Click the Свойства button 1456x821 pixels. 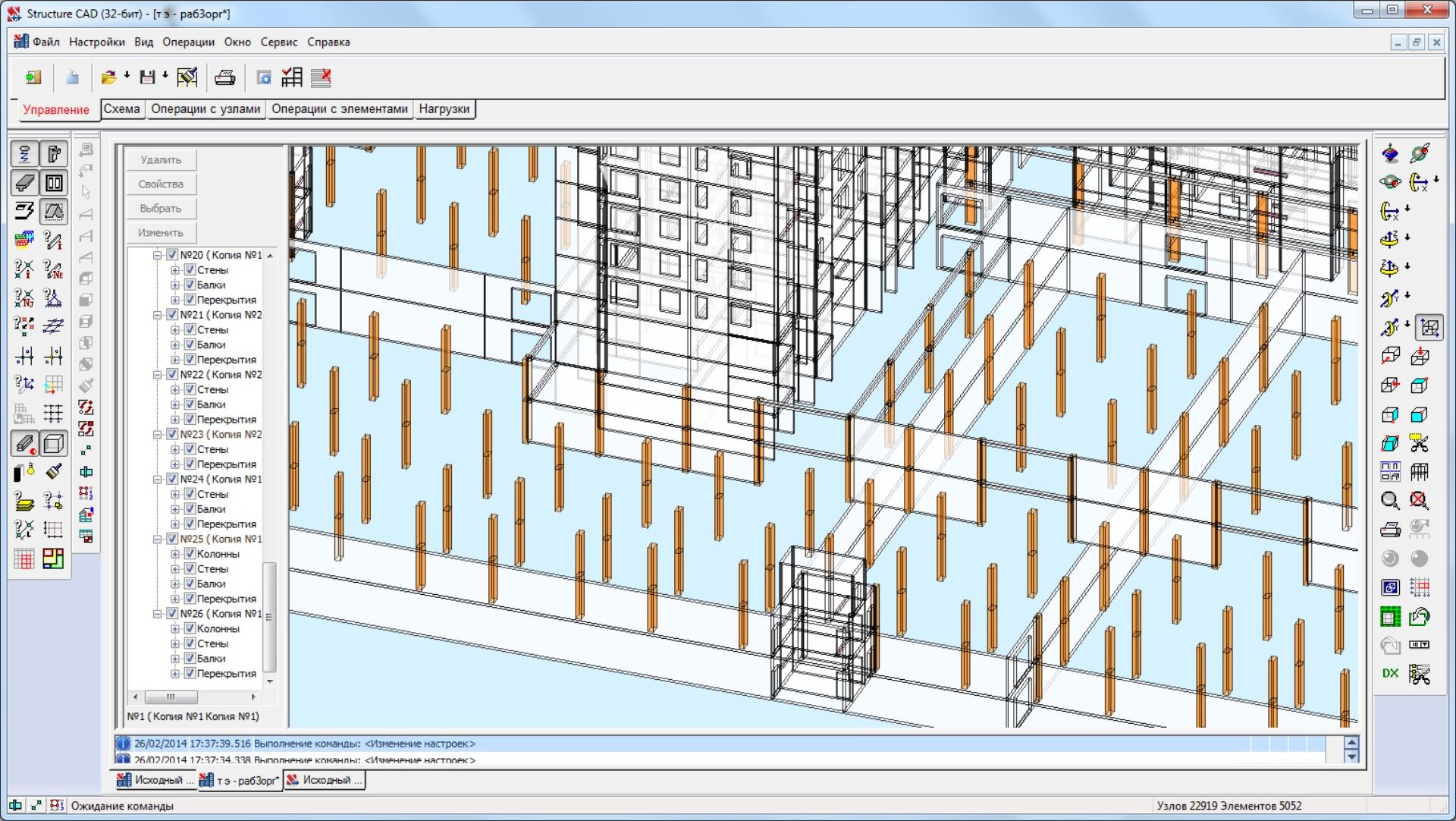coord(161,184)
